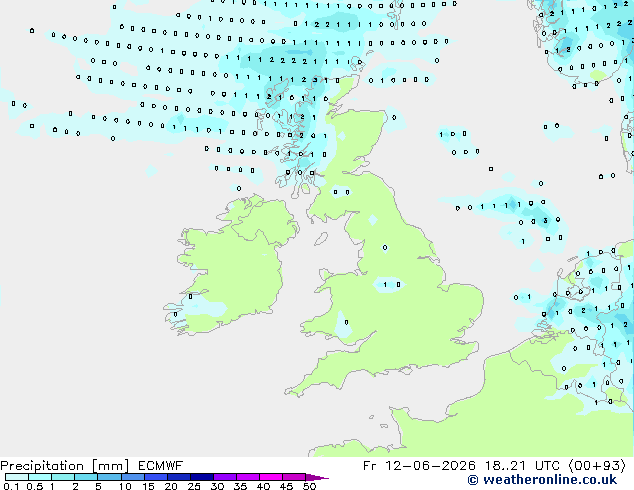Click legend scale value '20'

pyautogui.click(x=171, y=486)
